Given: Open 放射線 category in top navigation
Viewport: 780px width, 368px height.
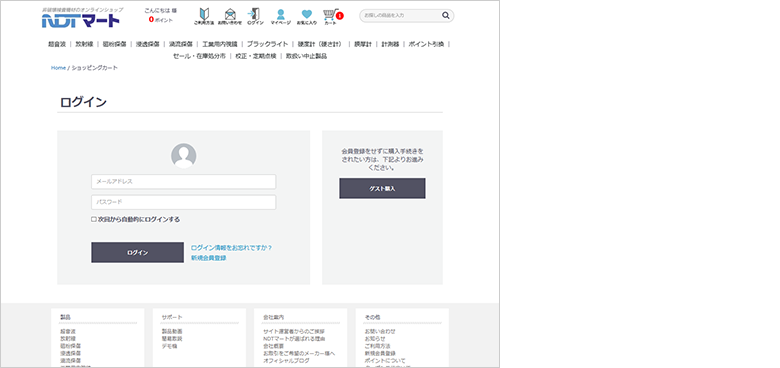Looking at the screenshot, I should coord(84,44).
